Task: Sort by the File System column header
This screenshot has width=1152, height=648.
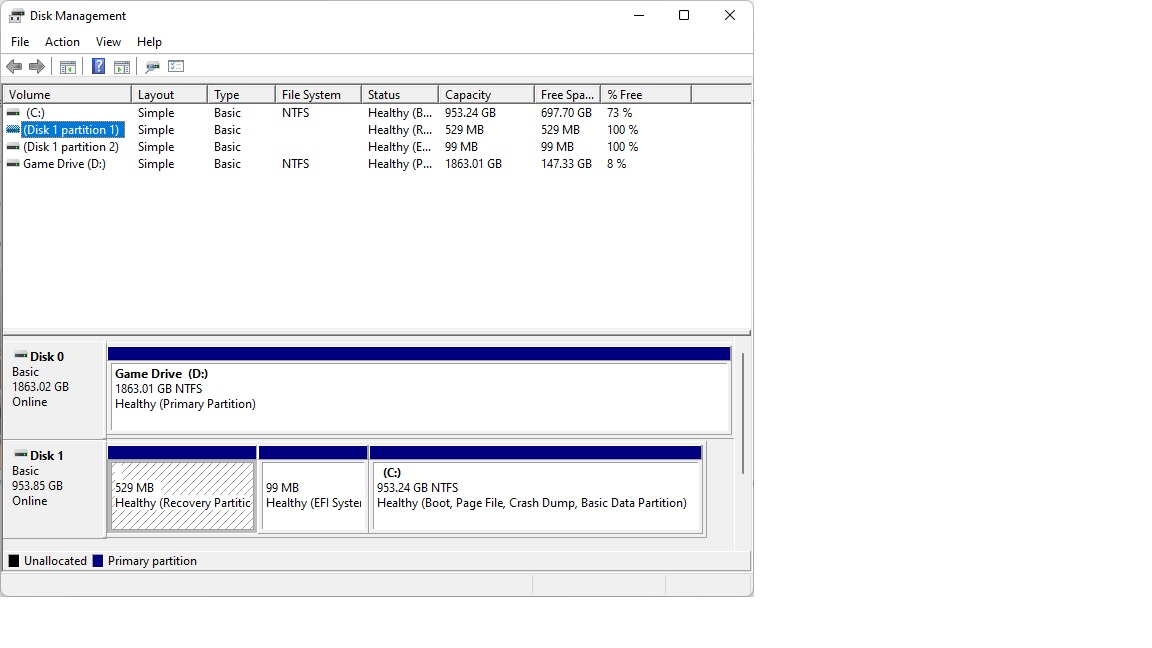Action: coord(319,95)
